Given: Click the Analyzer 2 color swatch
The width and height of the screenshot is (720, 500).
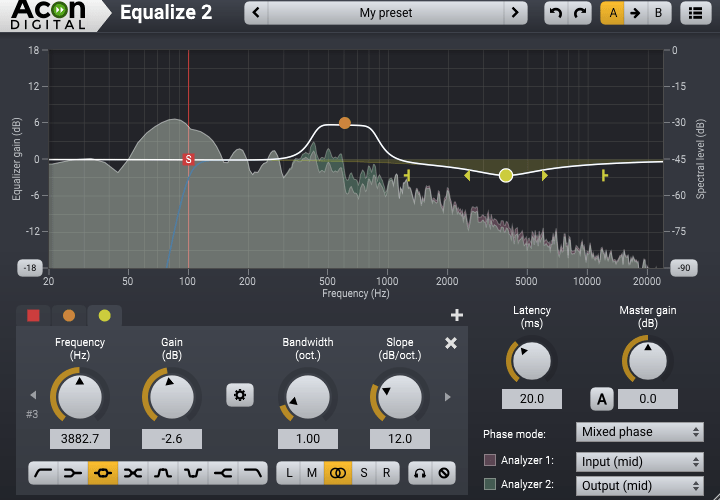Looking at the screenshot, I should point(490,484).
